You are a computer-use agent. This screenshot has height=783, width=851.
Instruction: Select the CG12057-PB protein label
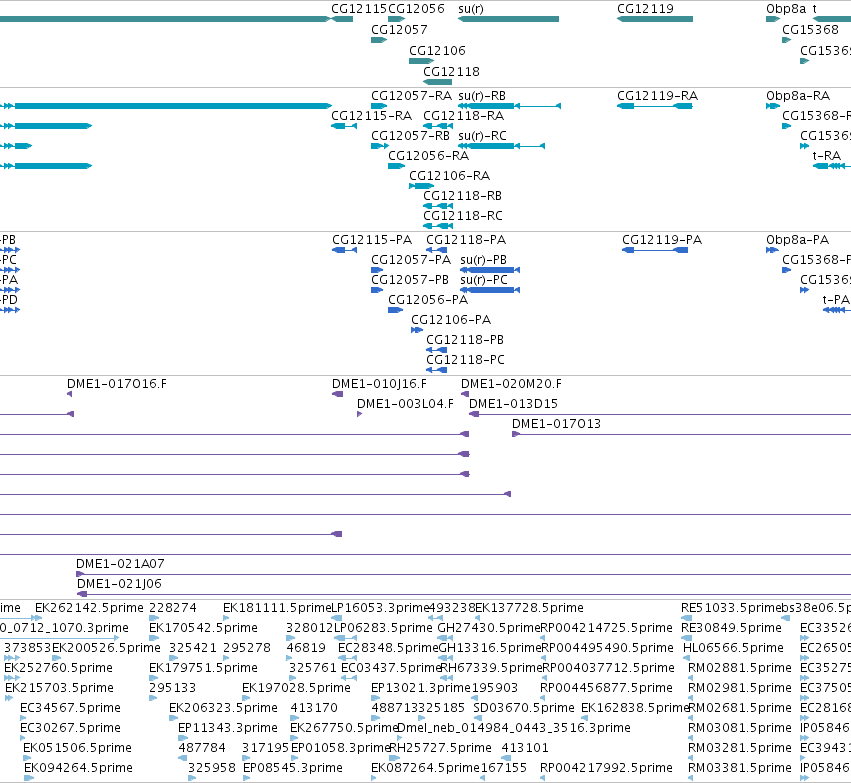click(x=410, y=280)
